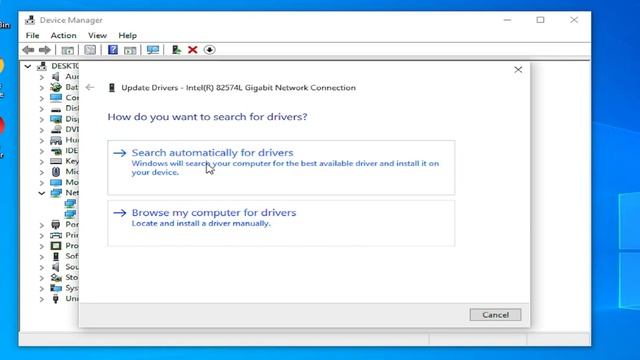
Task: Click the Disable device down-arrow icon
Action: [x=209, y=50]
